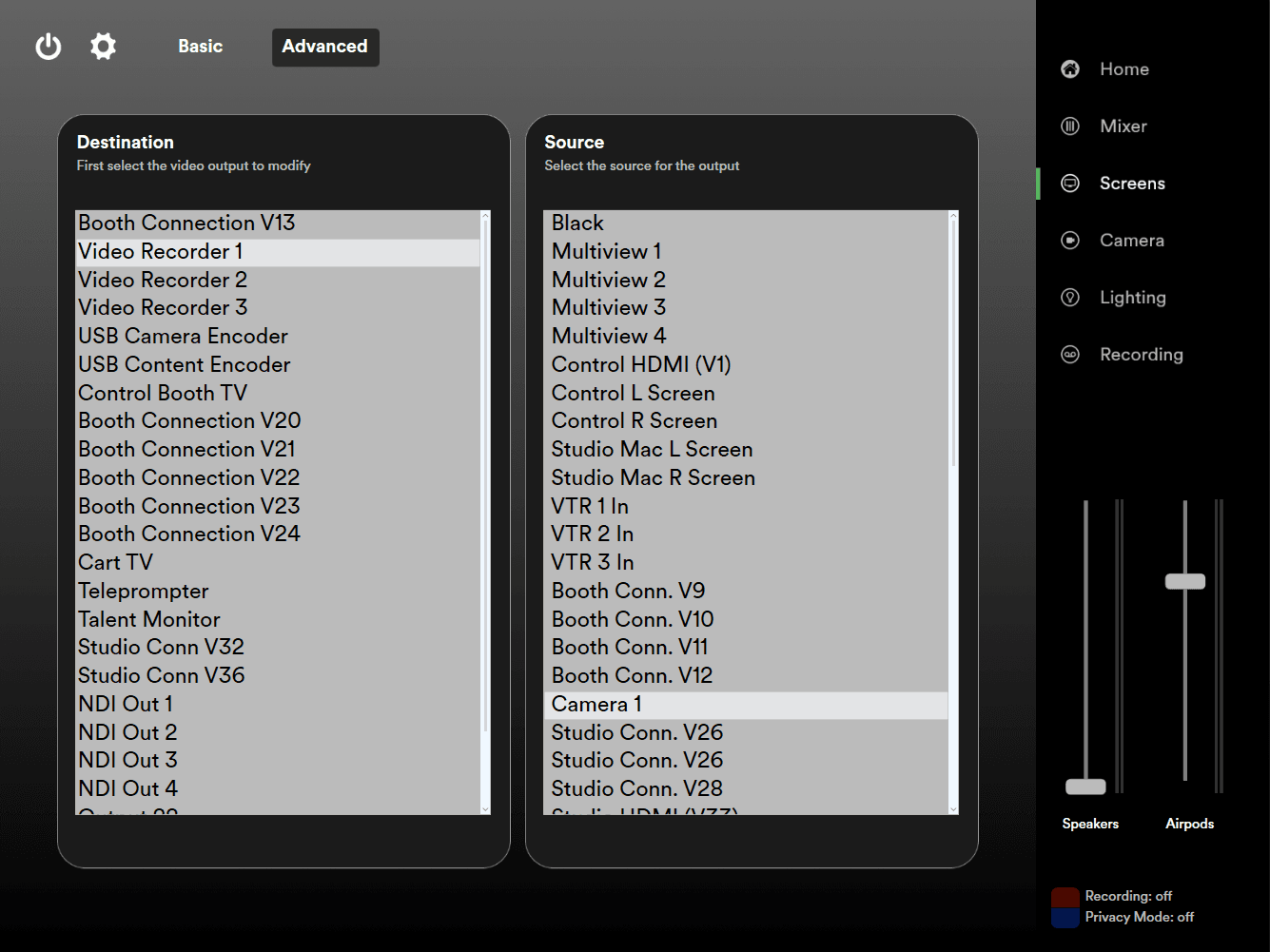Open the Screens menu label

1132,183
